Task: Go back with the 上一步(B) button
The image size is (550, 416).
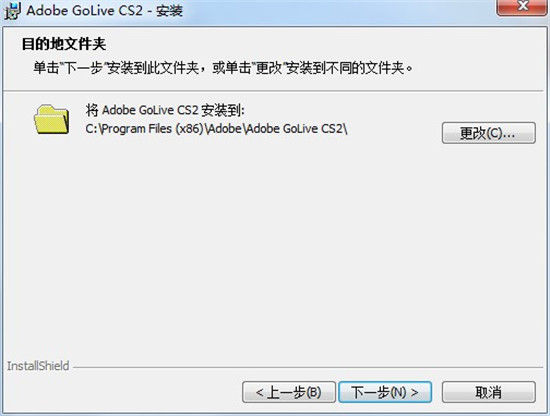Action: 289,392
